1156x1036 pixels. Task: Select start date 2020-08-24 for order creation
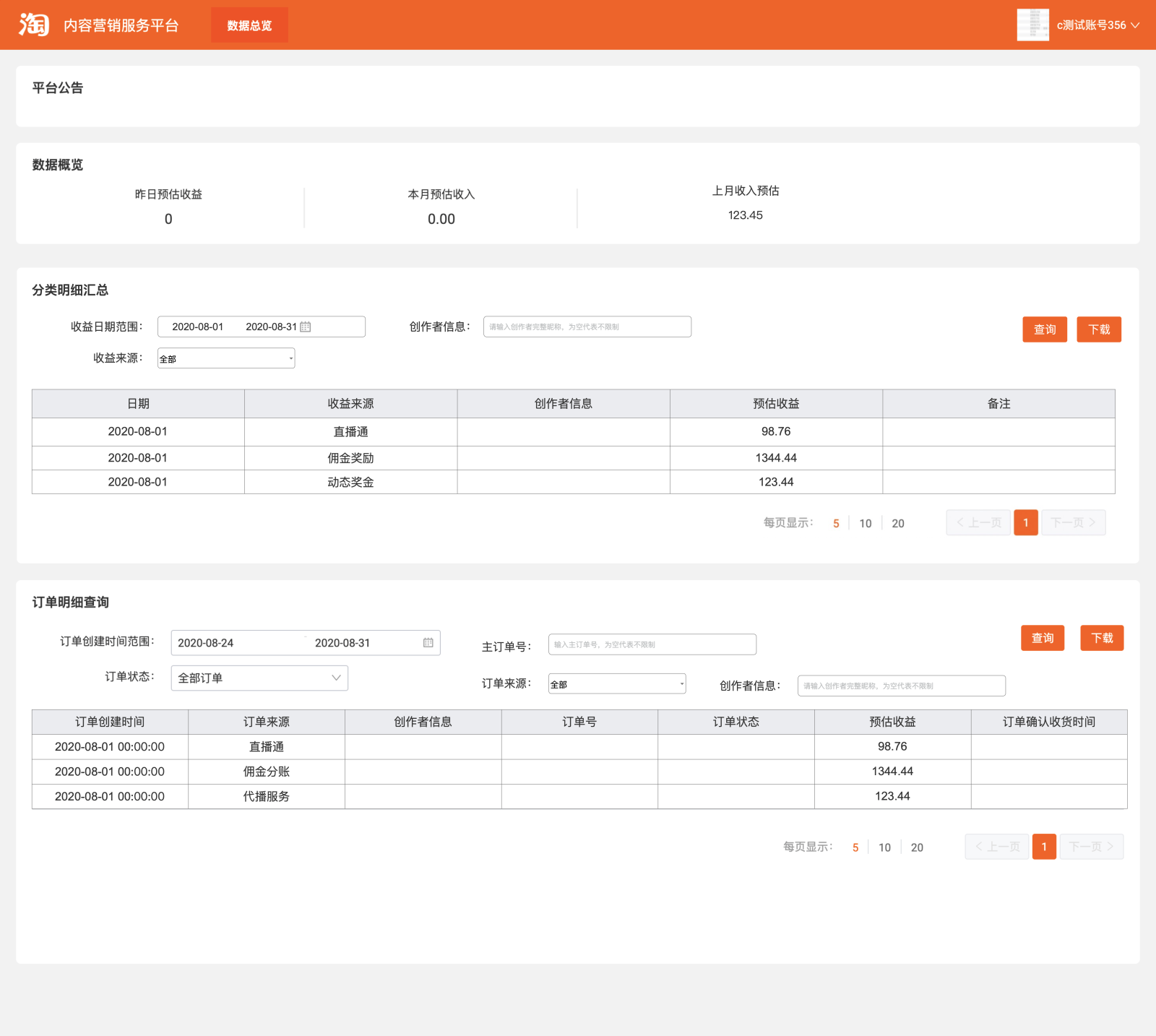[x=205, y=643]
